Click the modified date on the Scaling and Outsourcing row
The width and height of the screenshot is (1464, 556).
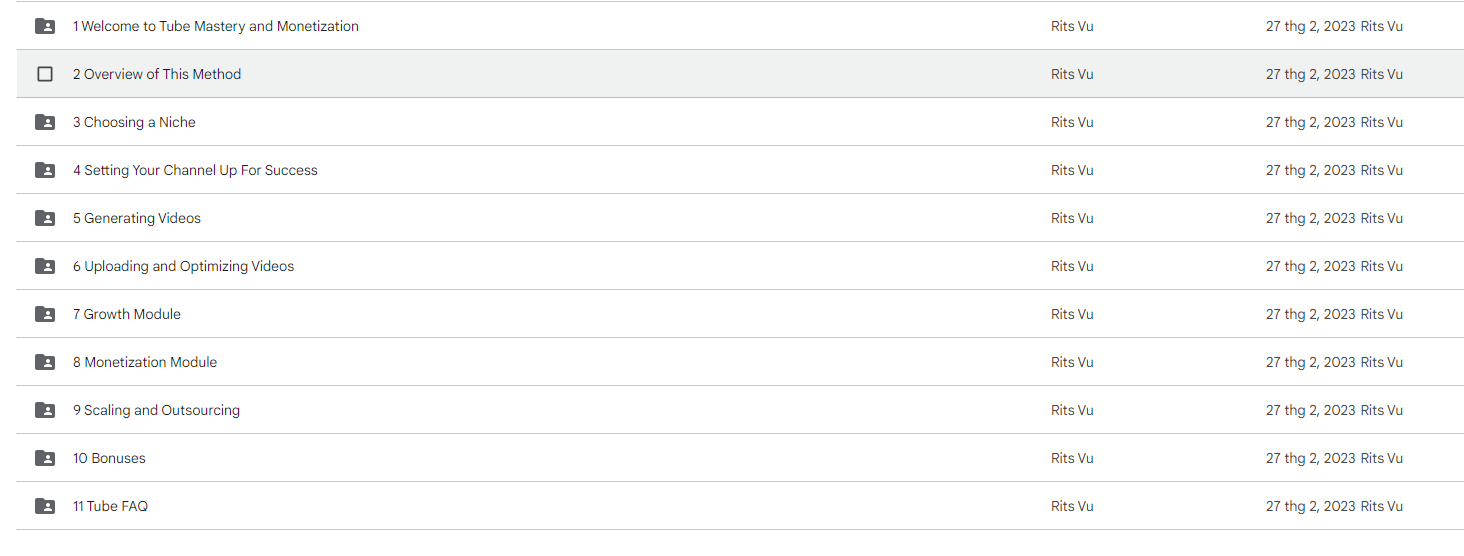1311,410
